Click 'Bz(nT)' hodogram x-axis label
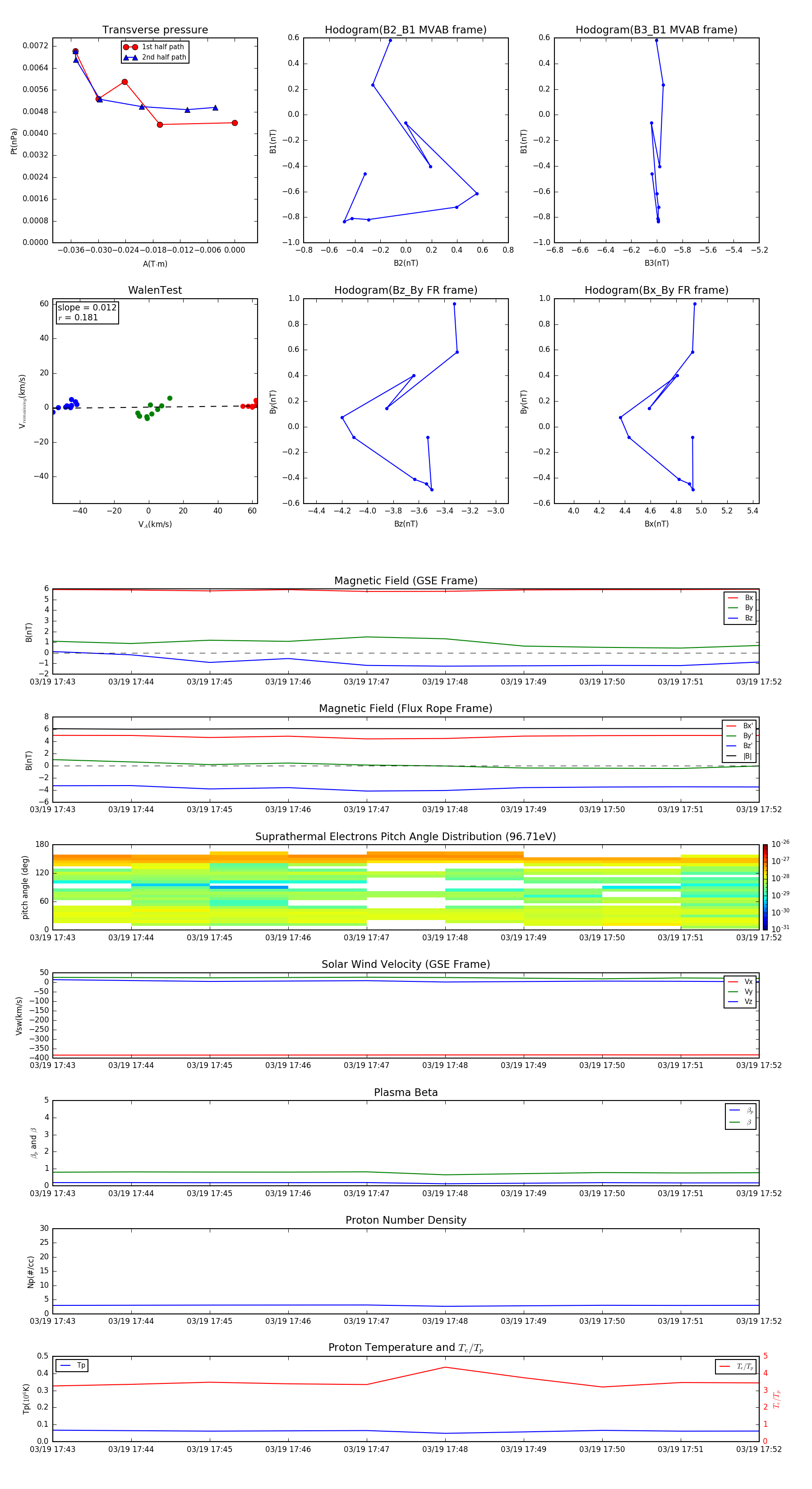The image size is (812, 1489). (x=406, y=524)
